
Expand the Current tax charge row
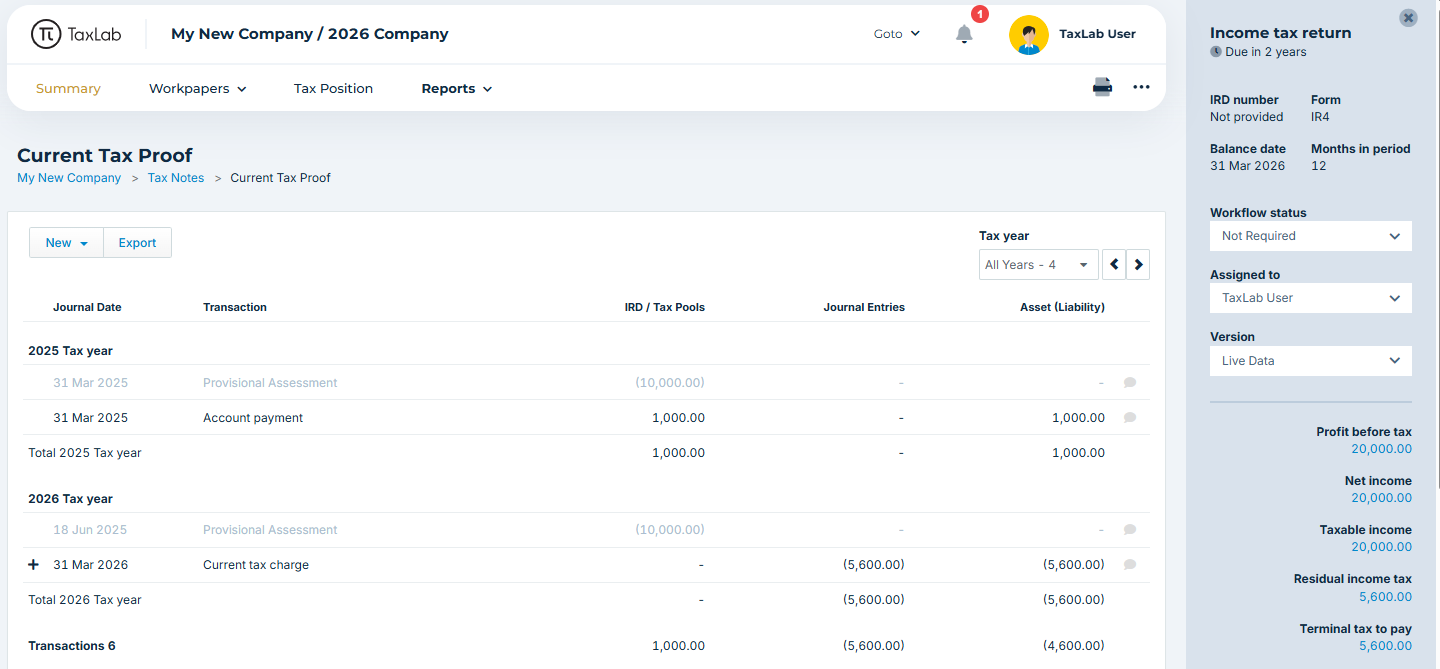pos(33,565)
